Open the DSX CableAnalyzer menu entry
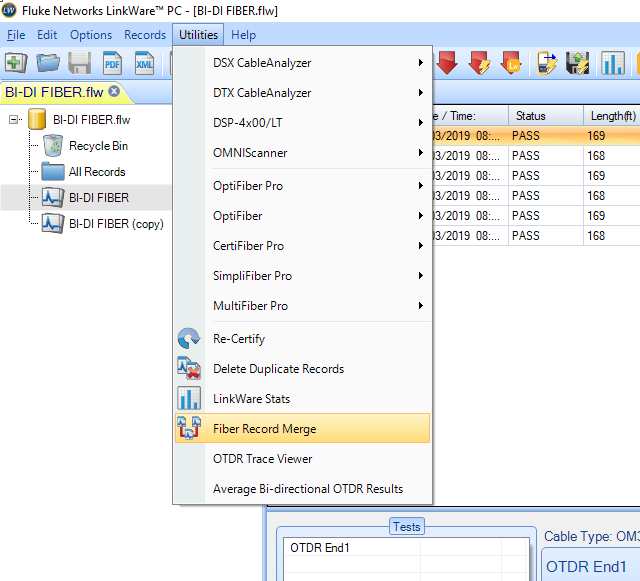Image resolution: width=640 pixels, height=581 pixels. [x=302, y=63]
